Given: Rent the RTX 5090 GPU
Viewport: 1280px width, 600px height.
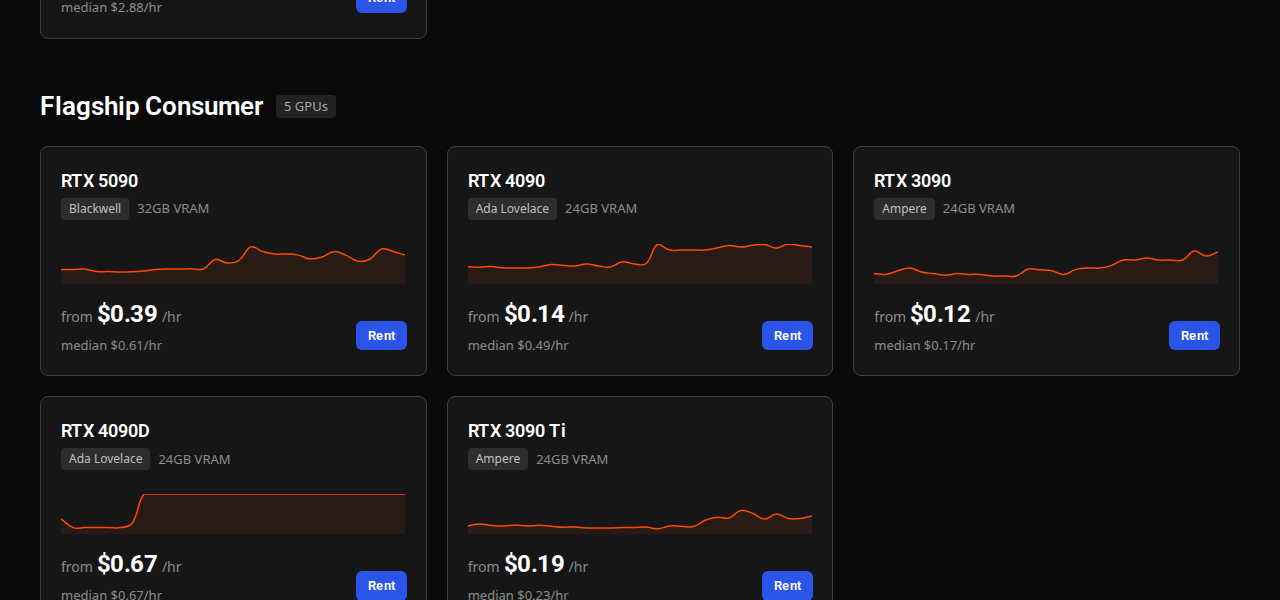Looking at the screenshot, I should coord(381,335).
